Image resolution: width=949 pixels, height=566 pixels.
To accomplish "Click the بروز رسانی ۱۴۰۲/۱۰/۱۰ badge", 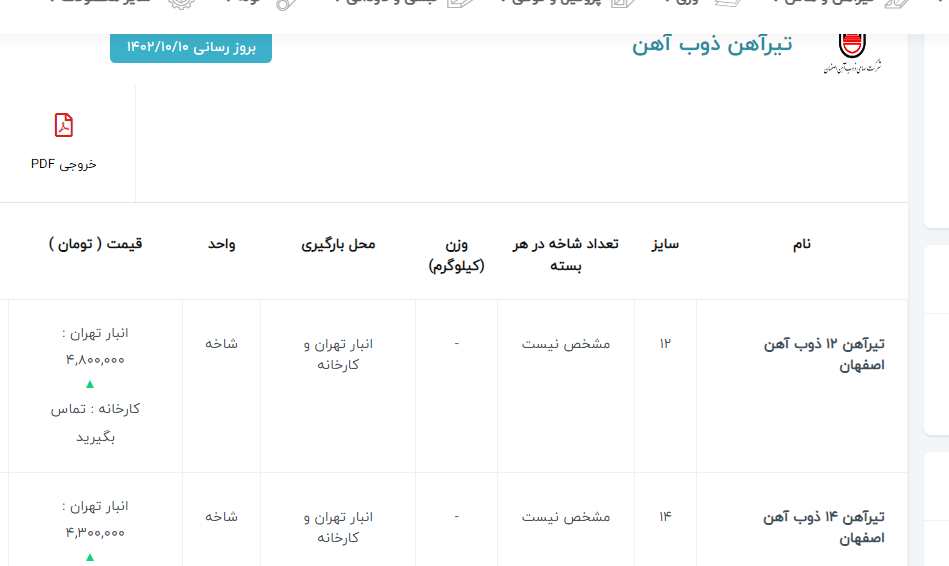I will click(190, 47).
